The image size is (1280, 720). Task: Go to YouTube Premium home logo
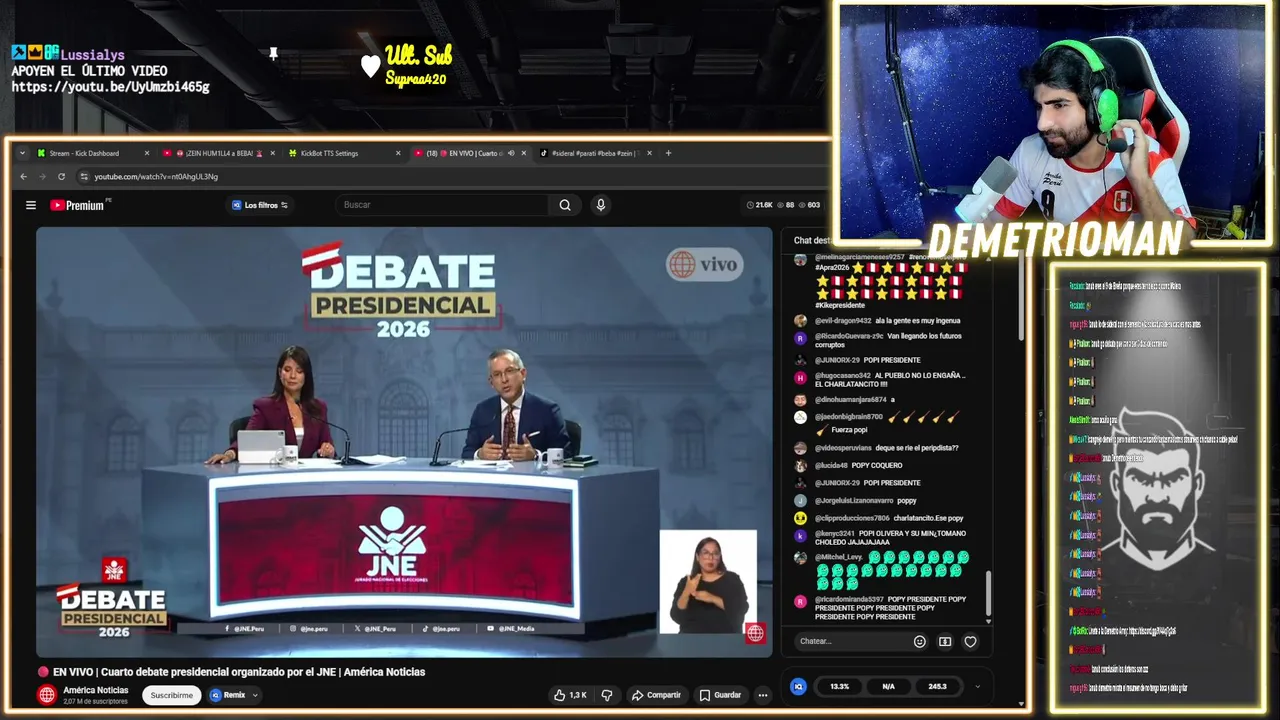(77, 205)
